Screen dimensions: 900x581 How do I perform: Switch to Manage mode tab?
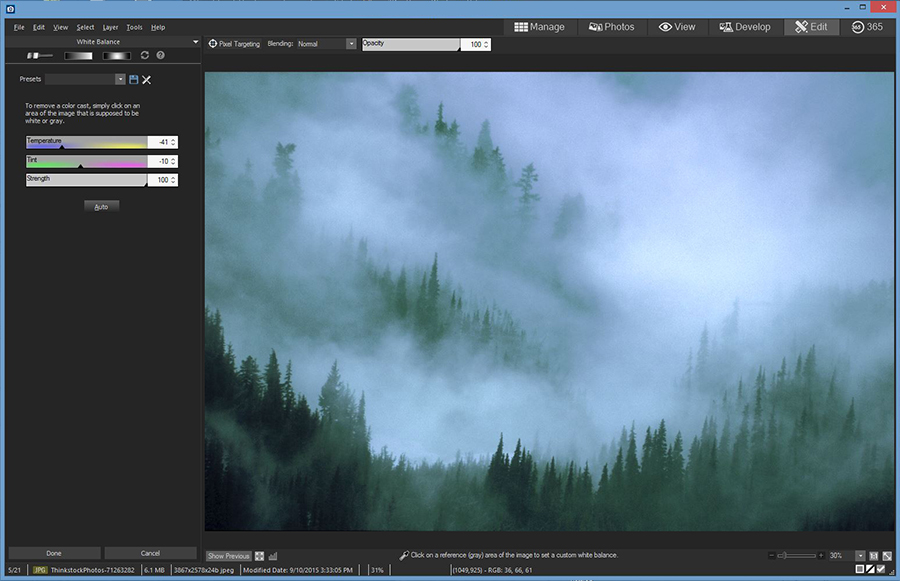[539, 27]
